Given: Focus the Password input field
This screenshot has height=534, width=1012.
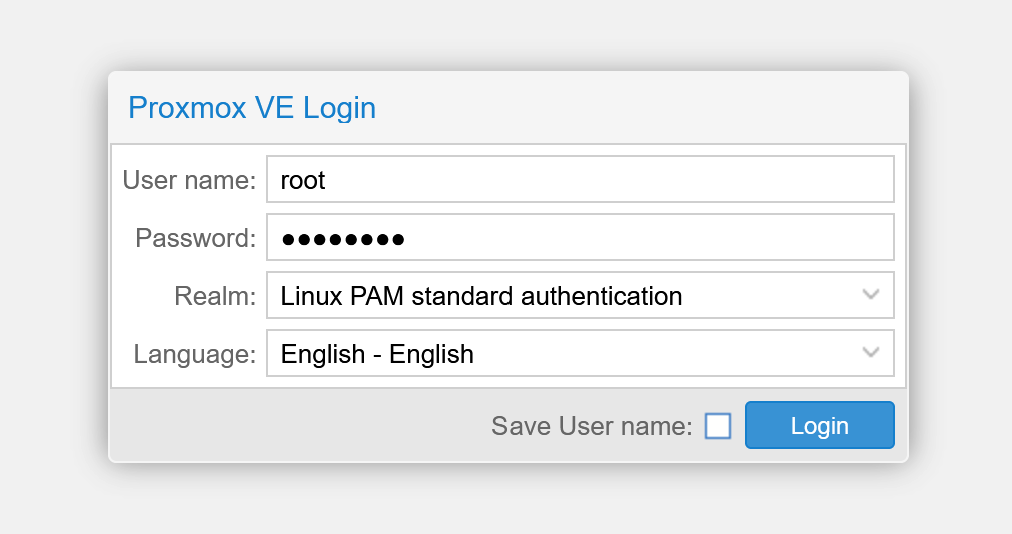Looking at the screenshot, I should pos(580,237).
